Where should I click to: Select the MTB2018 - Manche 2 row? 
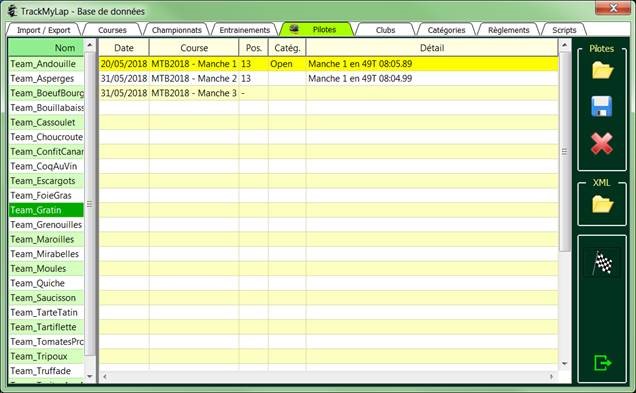329,78
